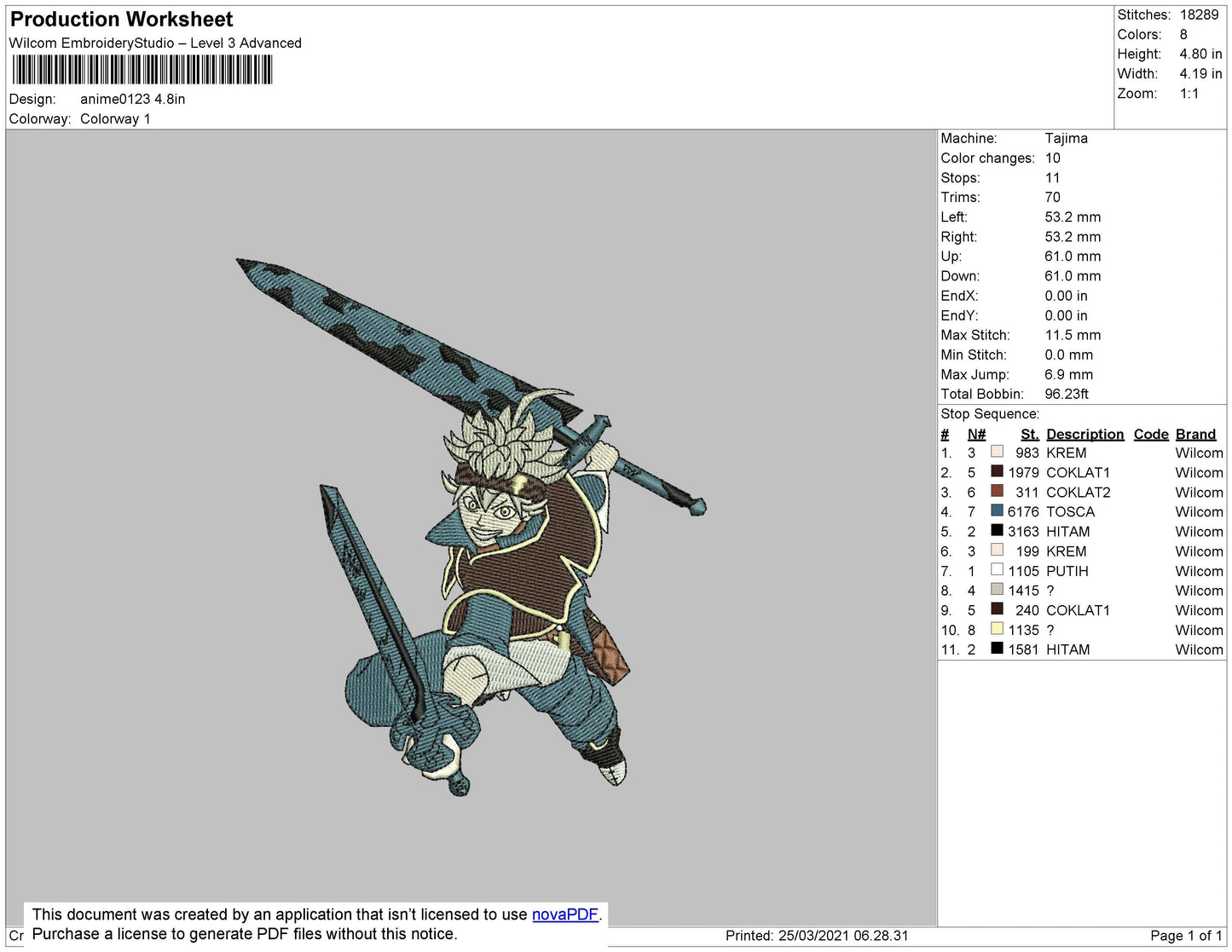Click stitch count 1581 in row 11
Image resolution: width=1232 pixels, height=952 pixels.
pos(1023,649)
